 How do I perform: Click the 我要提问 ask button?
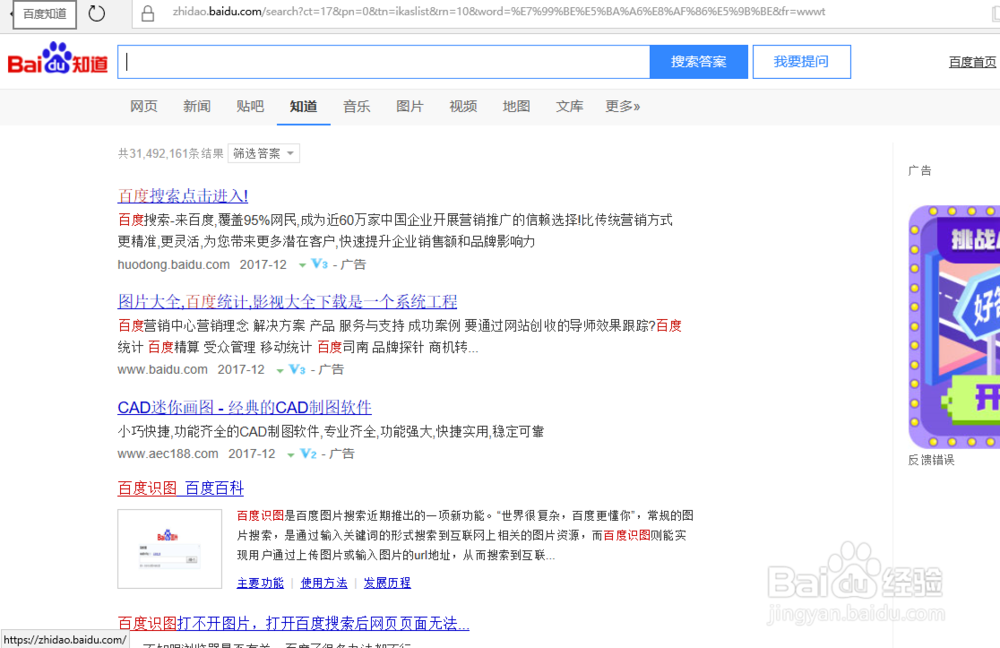coord(802,62)
